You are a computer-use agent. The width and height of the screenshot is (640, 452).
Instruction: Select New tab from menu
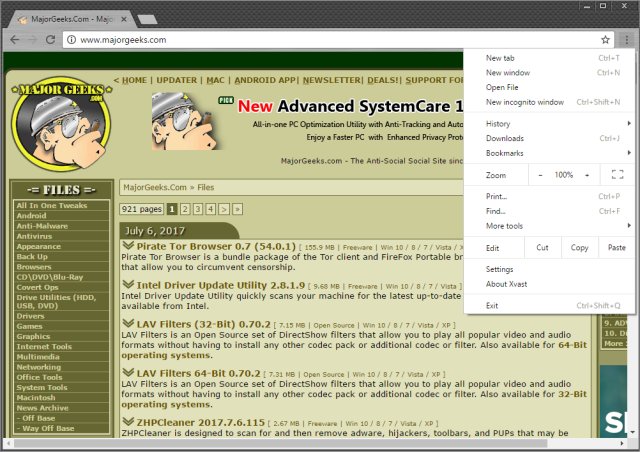click(549, 58)
